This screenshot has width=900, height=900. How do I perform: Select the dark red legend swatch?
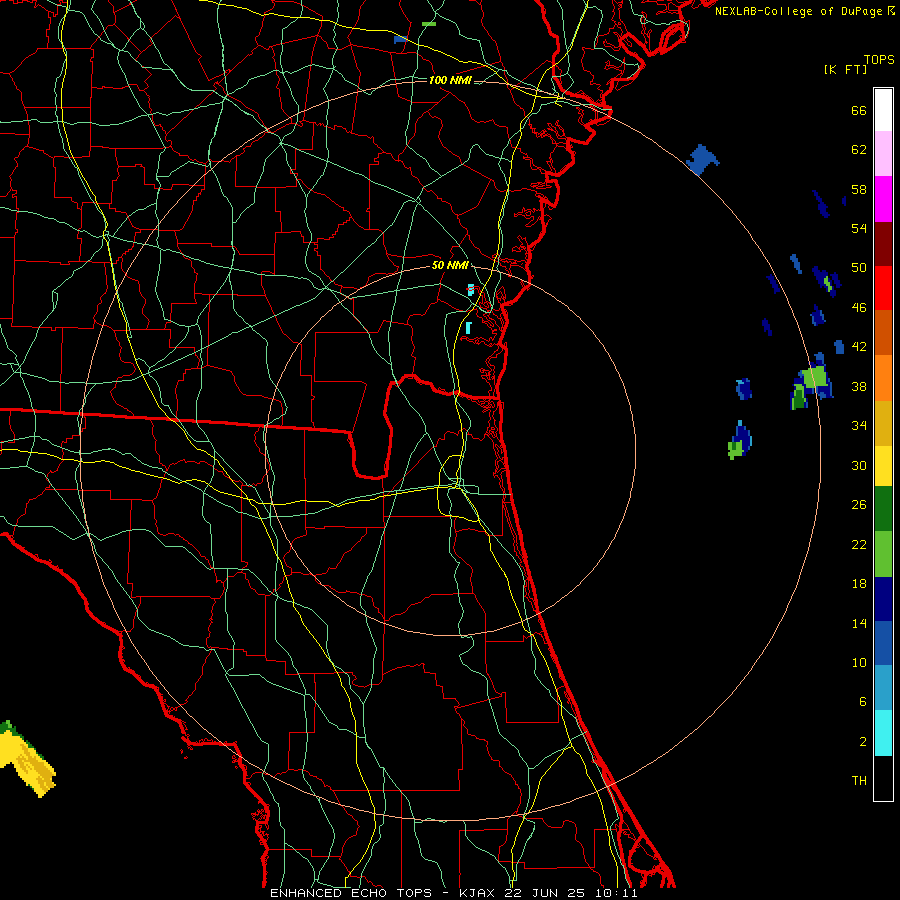click(883, 244)
